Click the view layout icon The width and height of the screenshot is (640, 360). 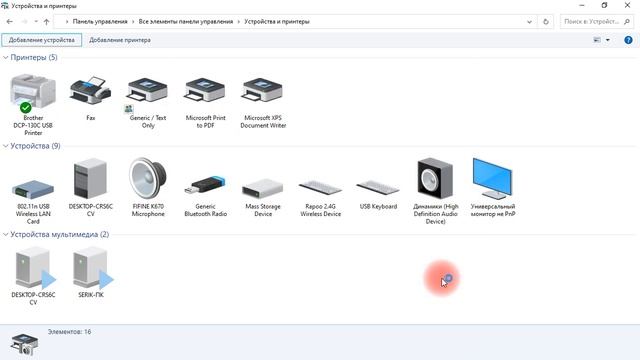point(597,40)
